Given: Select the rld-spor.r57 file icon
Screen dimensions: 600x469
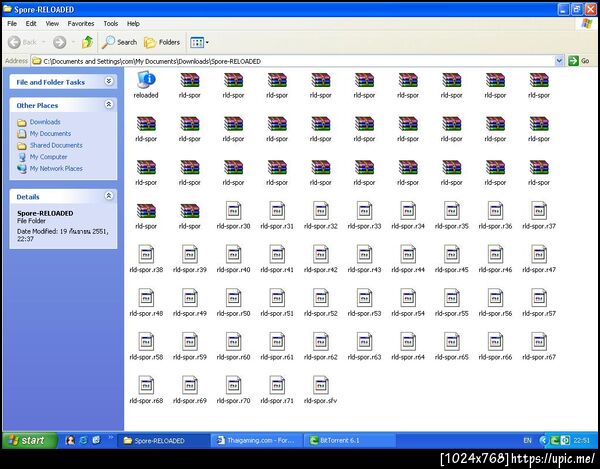Looking at the screenshot, I should [x=539, y=298].
